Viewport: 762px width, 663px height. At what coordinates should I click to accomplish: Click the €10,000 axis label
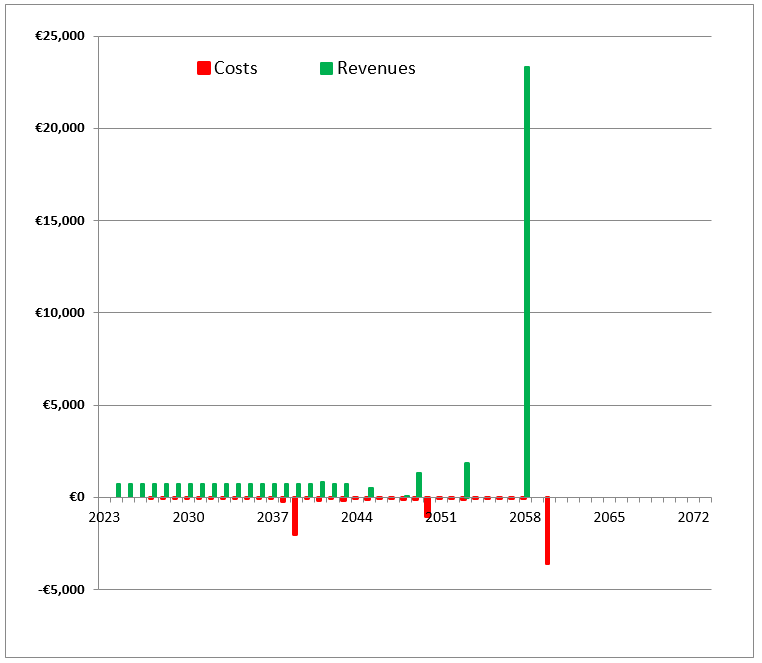(x=60, y=313)
